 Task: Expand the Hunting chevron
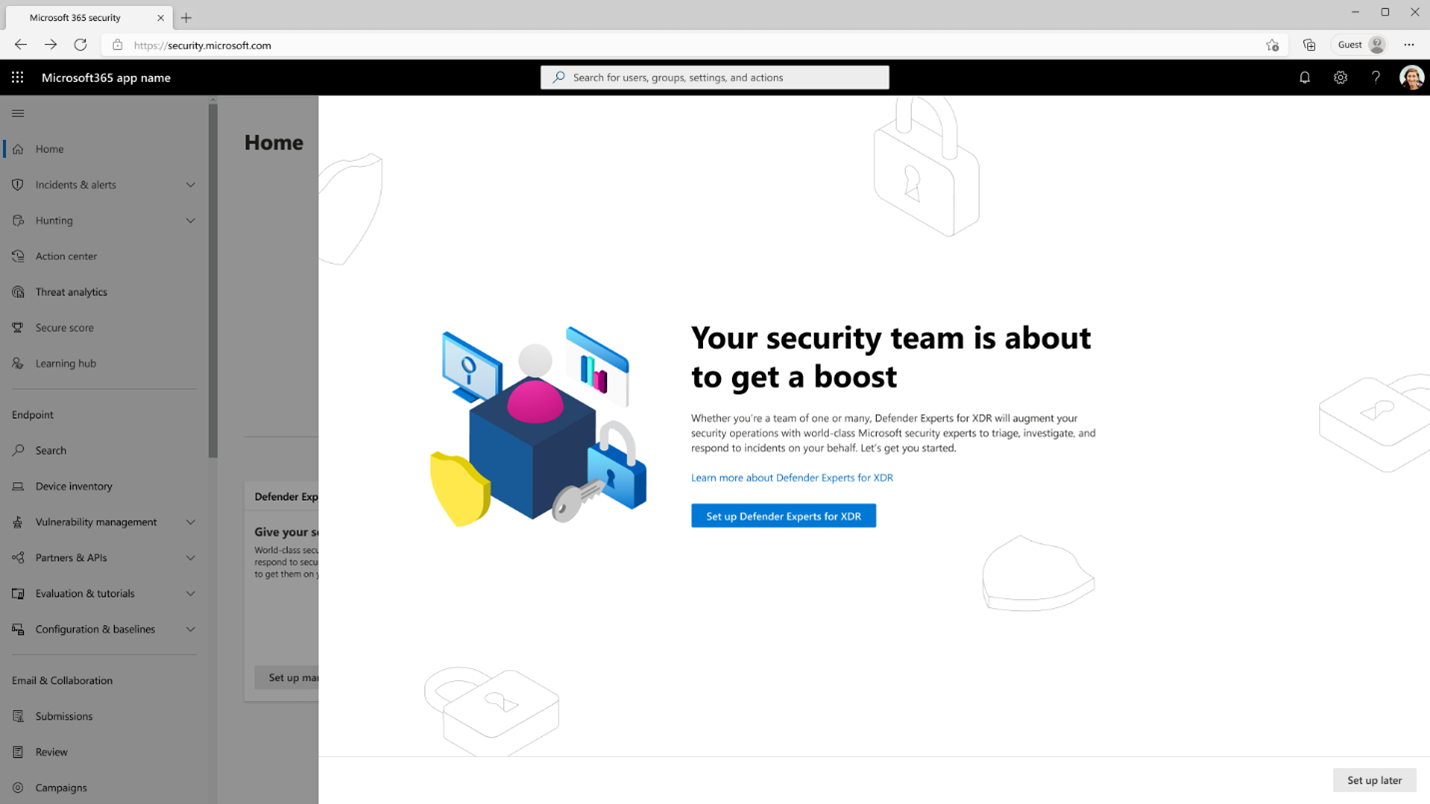point(190,221)
